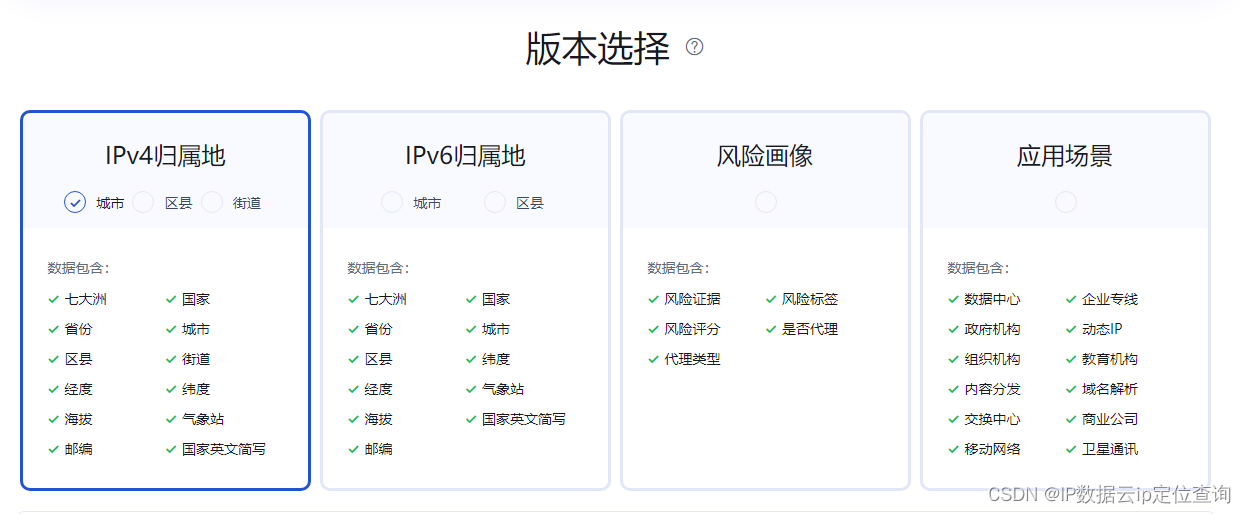Click the IPv6归属地 card title

click(x=465, y=156)
